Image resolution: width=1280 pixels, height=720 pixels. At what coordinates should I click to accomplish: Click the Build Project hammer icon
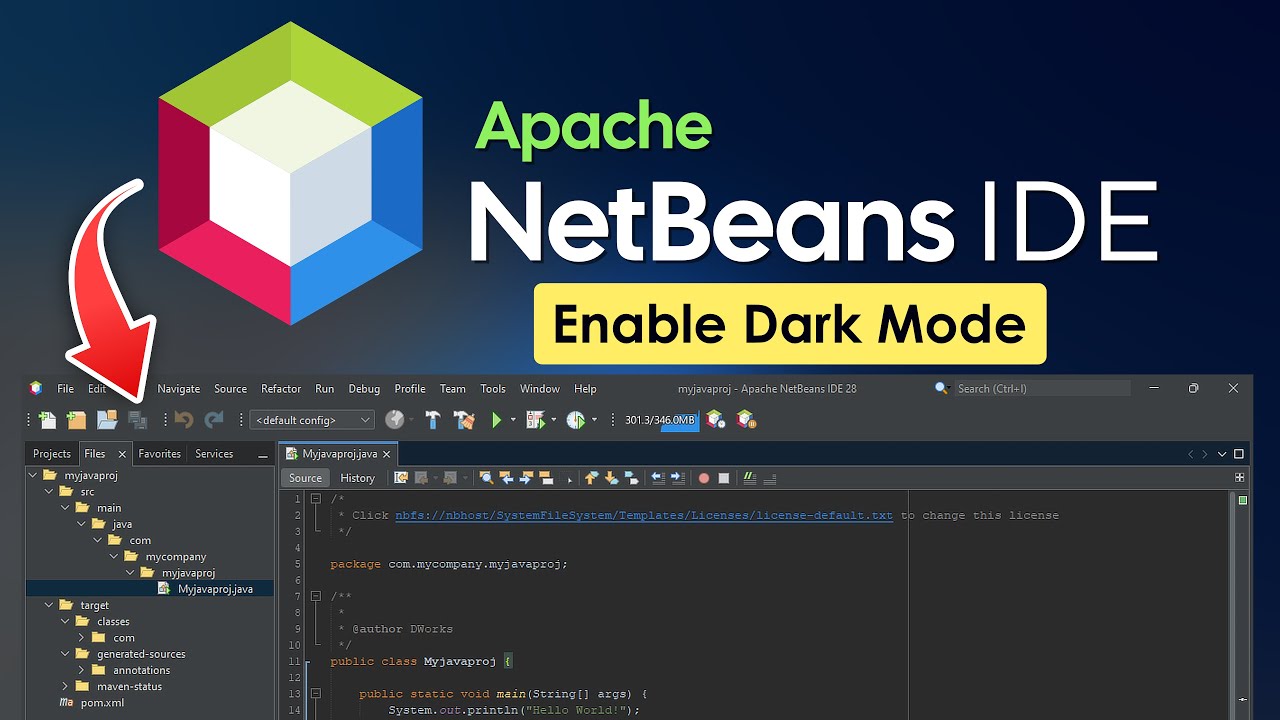433,420
